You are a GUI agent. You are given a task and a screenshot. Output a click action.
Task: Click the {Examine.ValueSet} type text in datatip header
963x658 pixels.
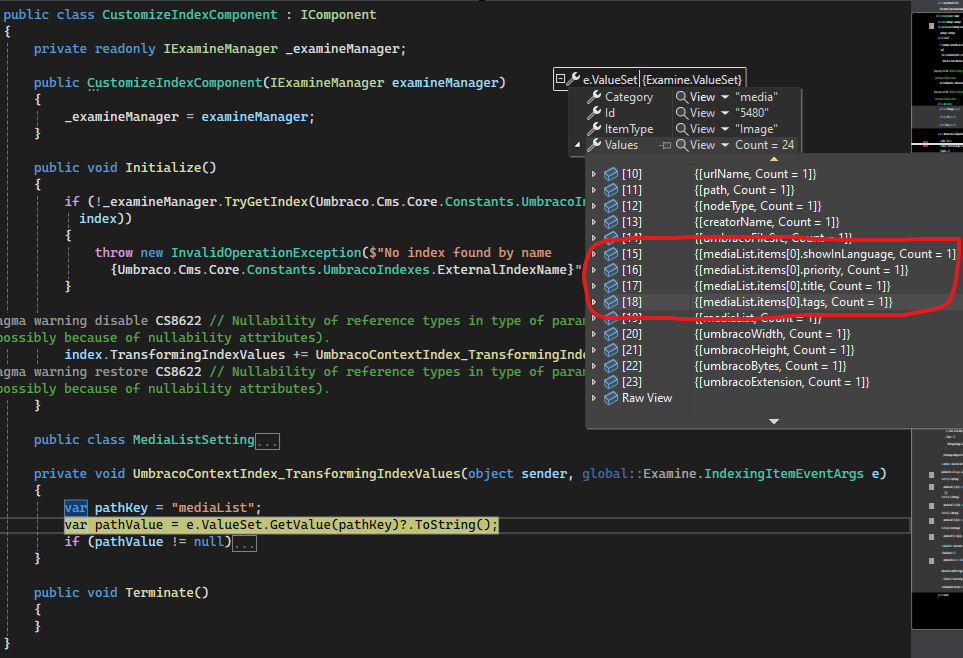pos(692,79)
